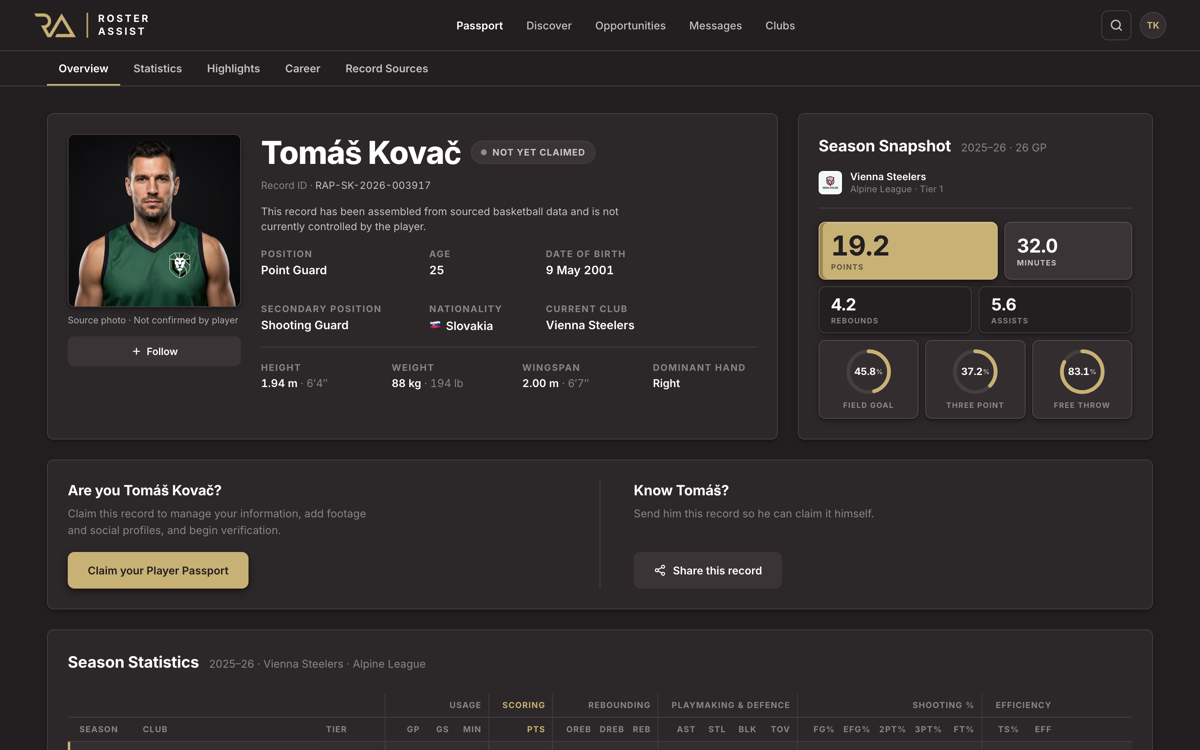Viewport: 1200px width, 750px height.
Task: Go to Discover in top navigation
Action: (549, 25)
